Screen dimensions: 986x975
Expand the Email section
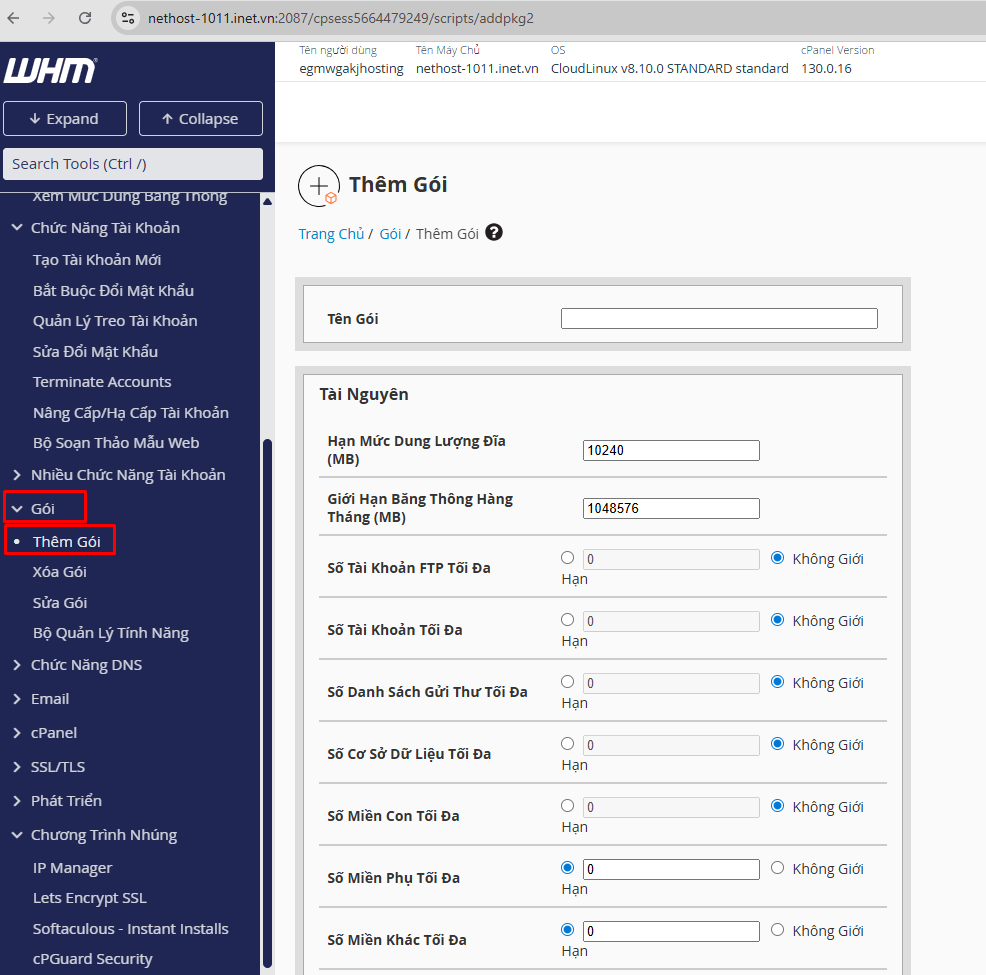17,699
